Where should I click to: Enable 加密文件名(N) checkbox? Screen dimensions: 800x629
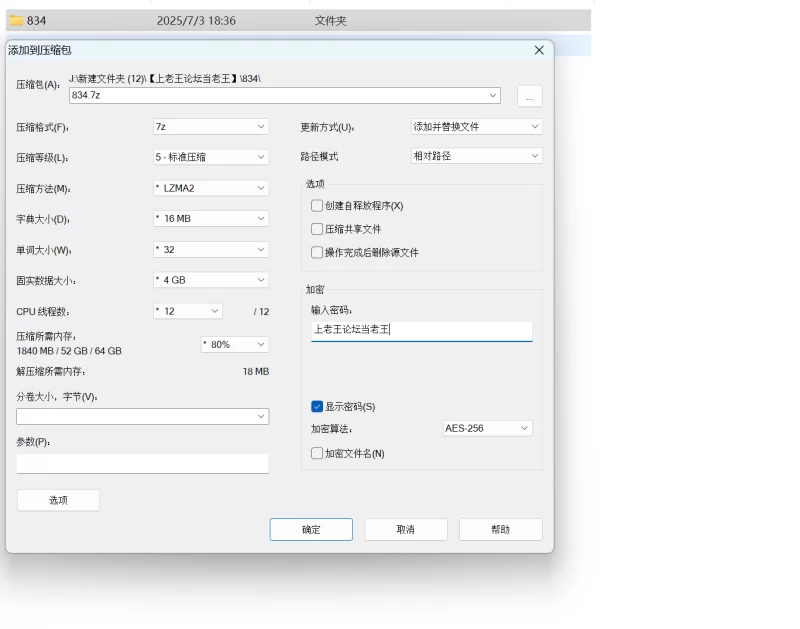[x=317, y=454]
